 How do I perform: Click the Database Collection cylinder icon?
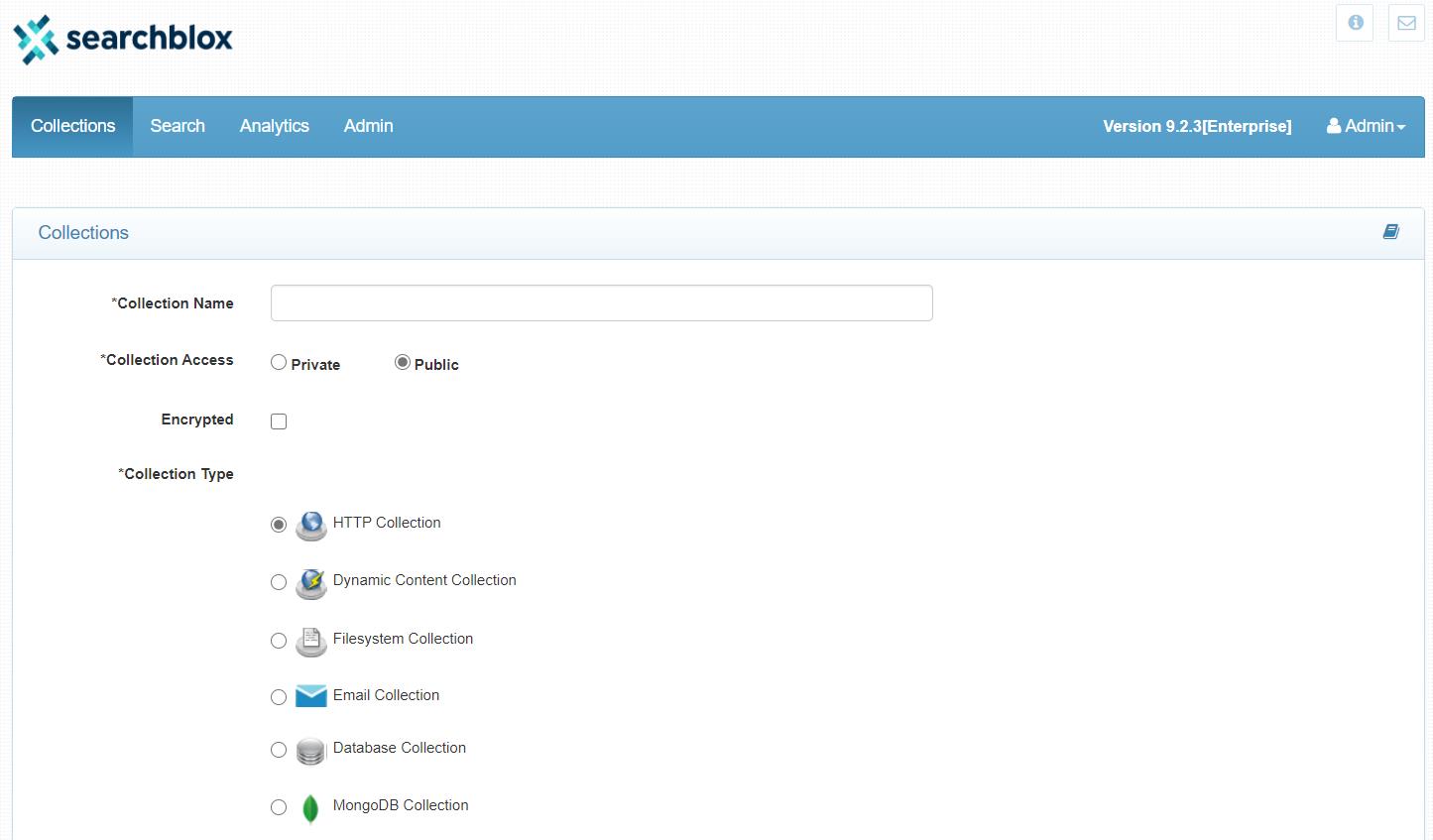311,751
